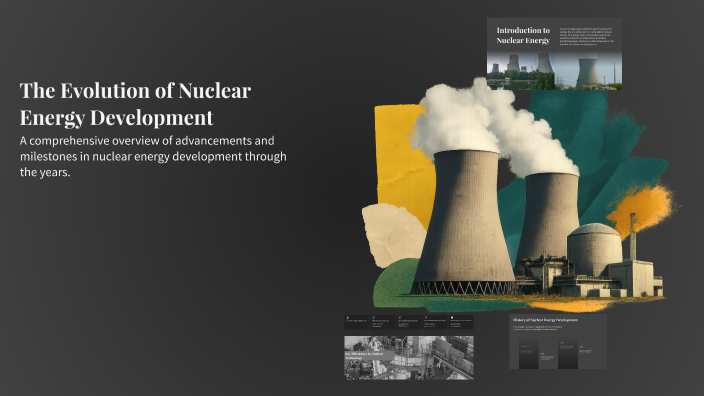Click the 'Introduction to Nuclear Energy' heading text
The width and height of the screenshot is (704, 396).
[523, 35]
